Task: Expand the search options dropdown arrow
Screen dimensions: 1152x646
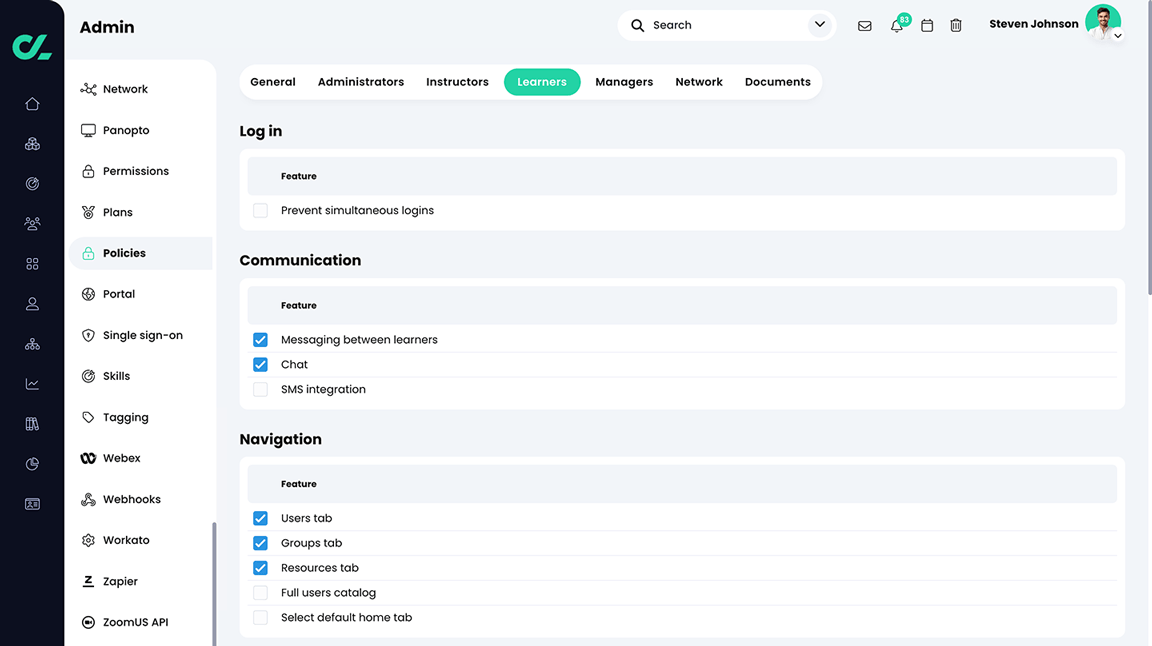Action: [820, 25]
